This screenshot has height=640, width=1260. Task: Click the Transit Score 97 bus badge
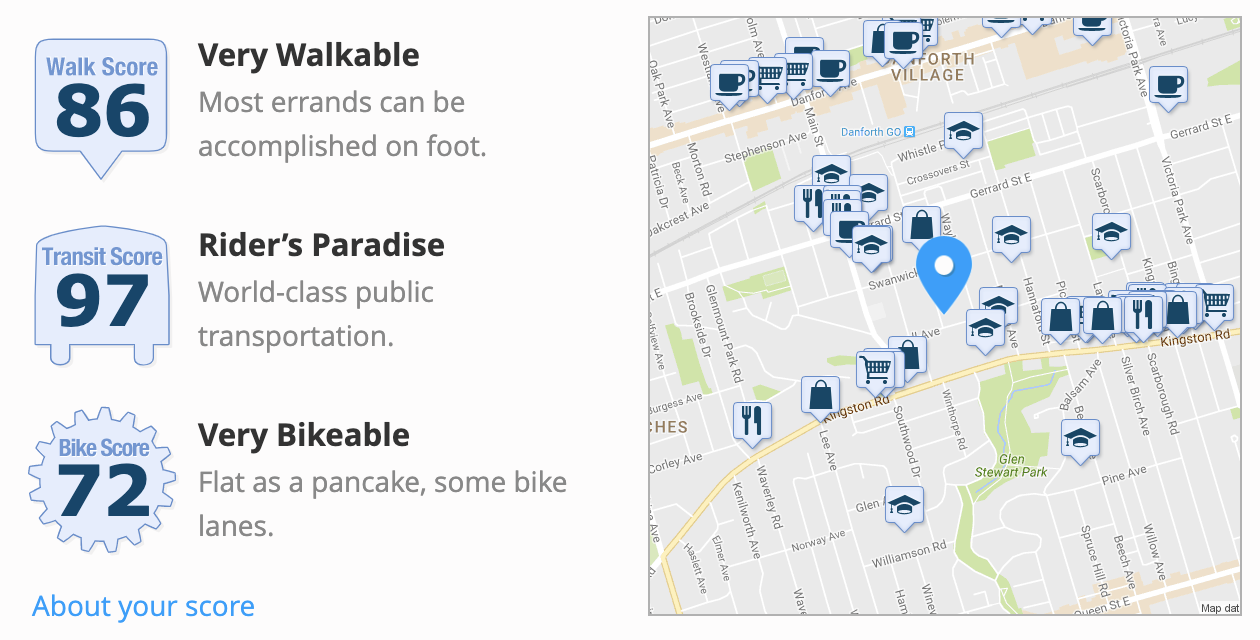[x=102, y=295]
